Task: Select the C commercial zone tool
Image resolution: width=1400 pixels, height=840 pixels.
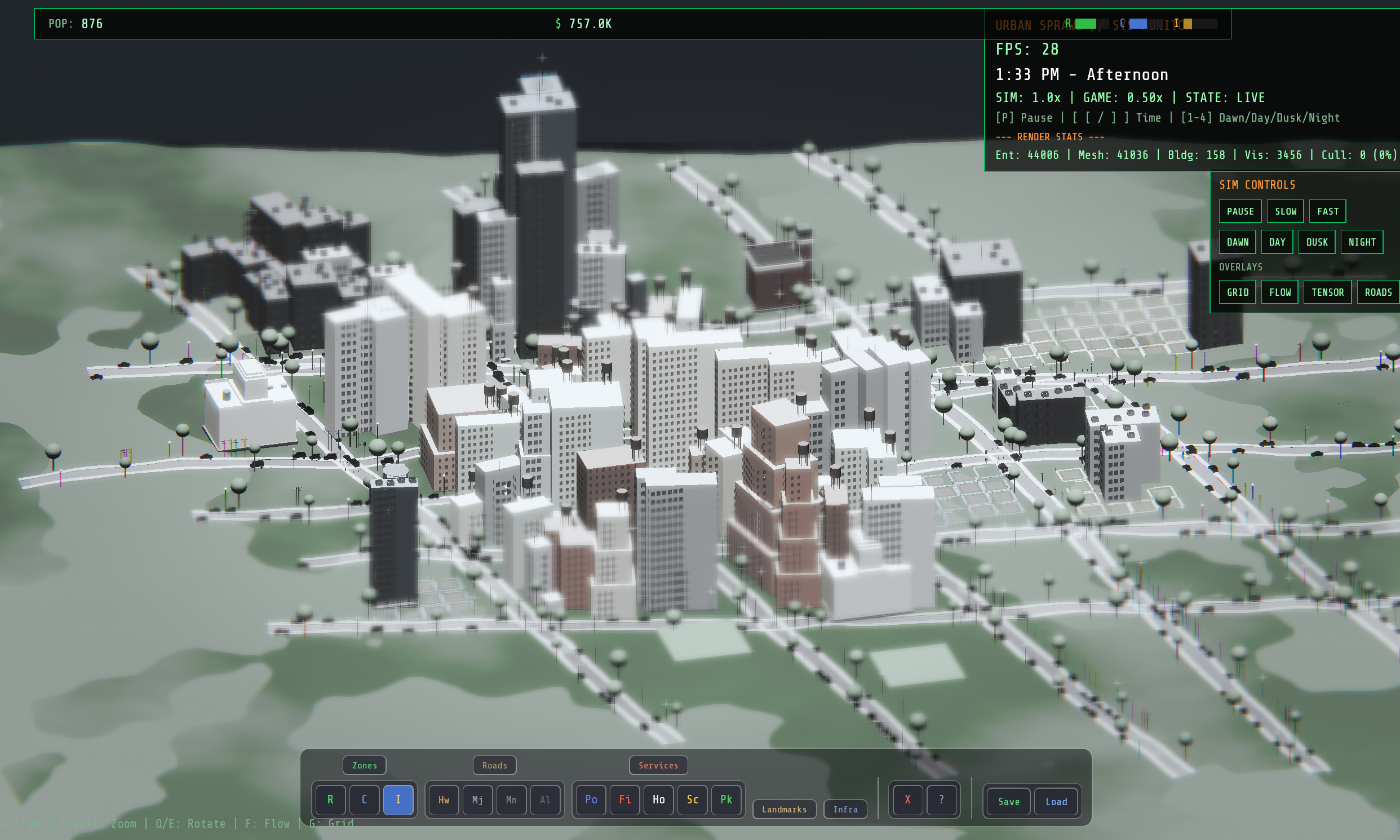Action: [x=364, y=800]
